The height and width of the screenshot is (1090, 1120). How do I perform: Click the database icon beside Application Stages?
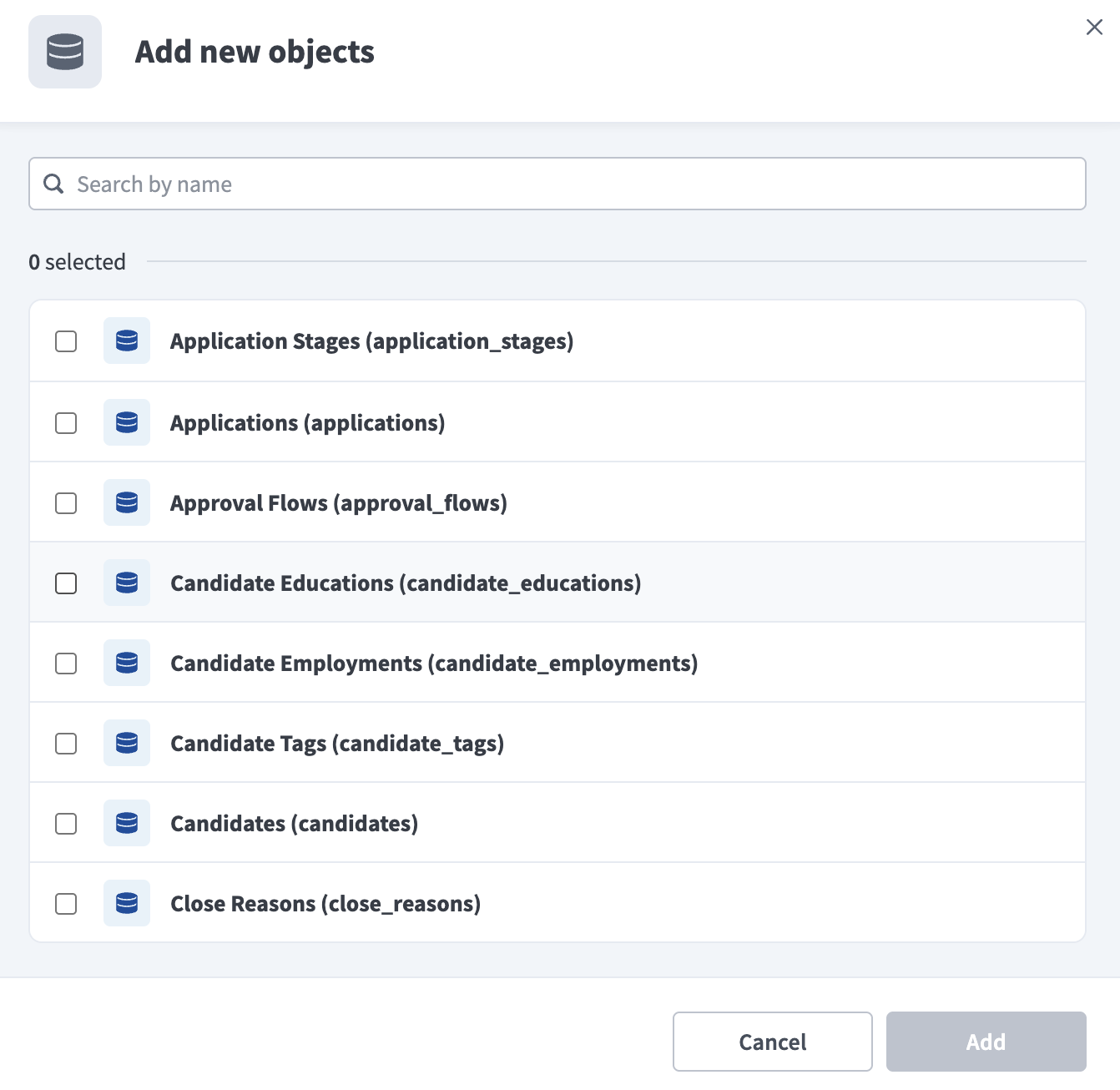pyautogui.click(x=127, y=341)
